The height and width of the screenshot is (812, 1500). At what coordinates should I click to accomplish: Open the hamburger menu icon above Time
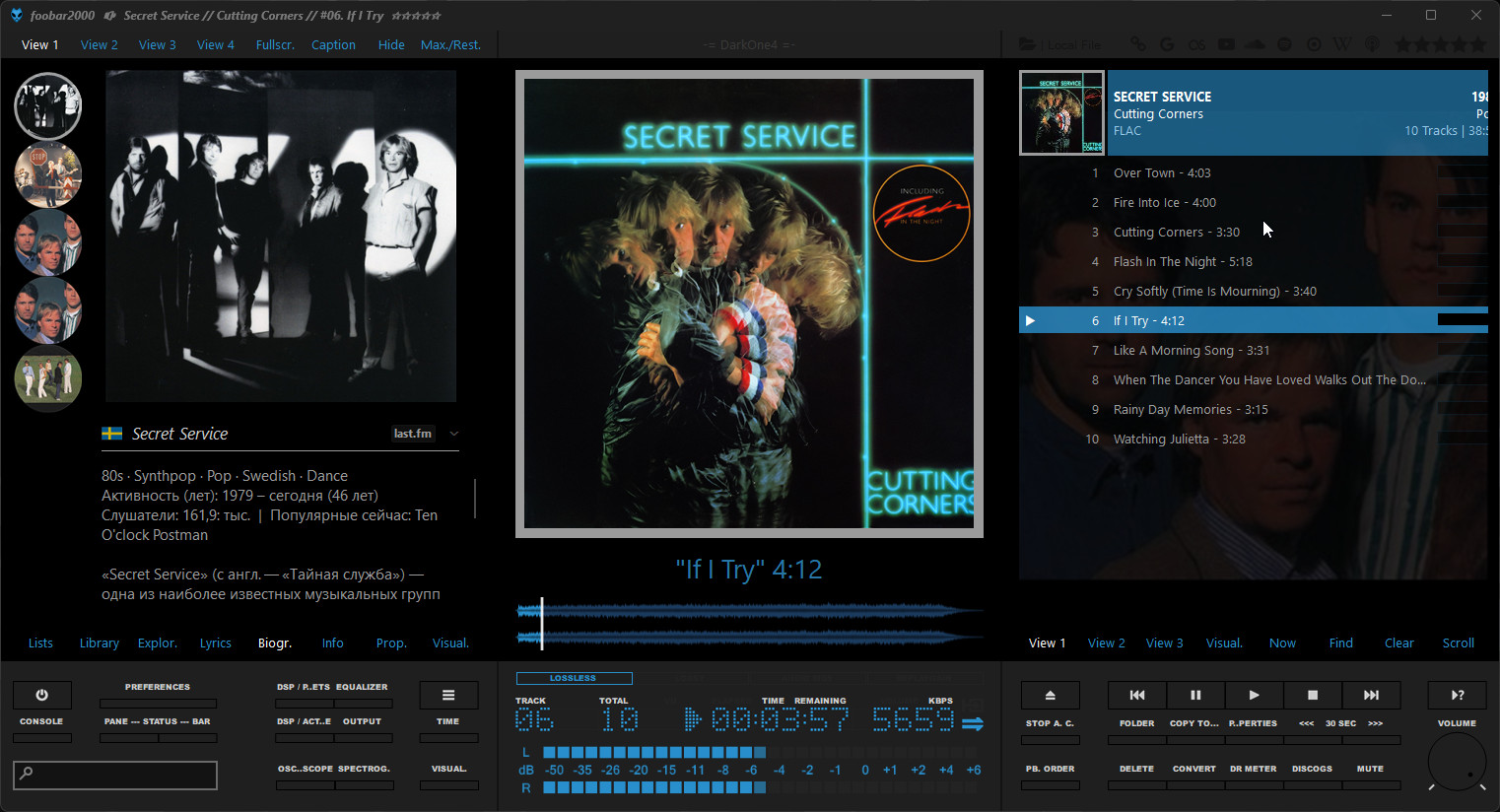(448, 695)
